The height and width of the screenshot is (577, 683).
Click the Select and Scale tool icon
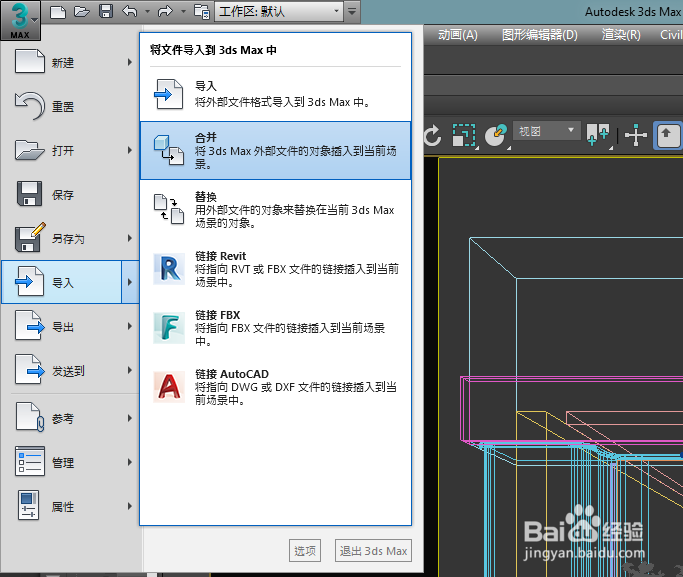464,135
